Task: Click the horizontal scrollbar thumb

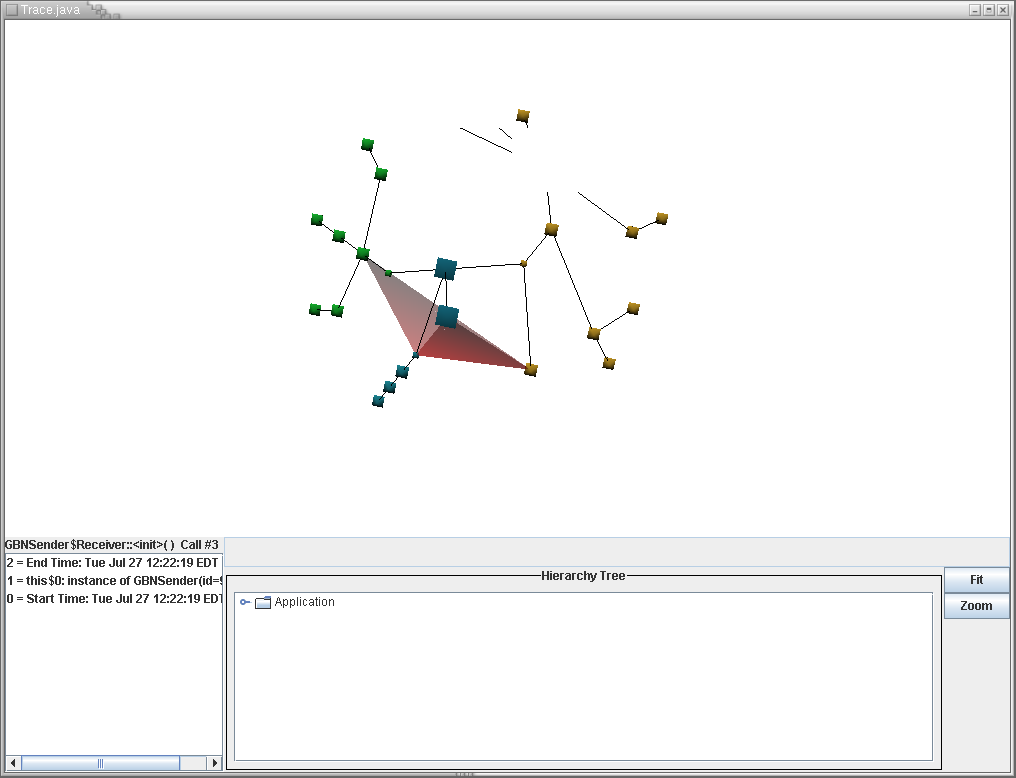Action: pos(100,763)
